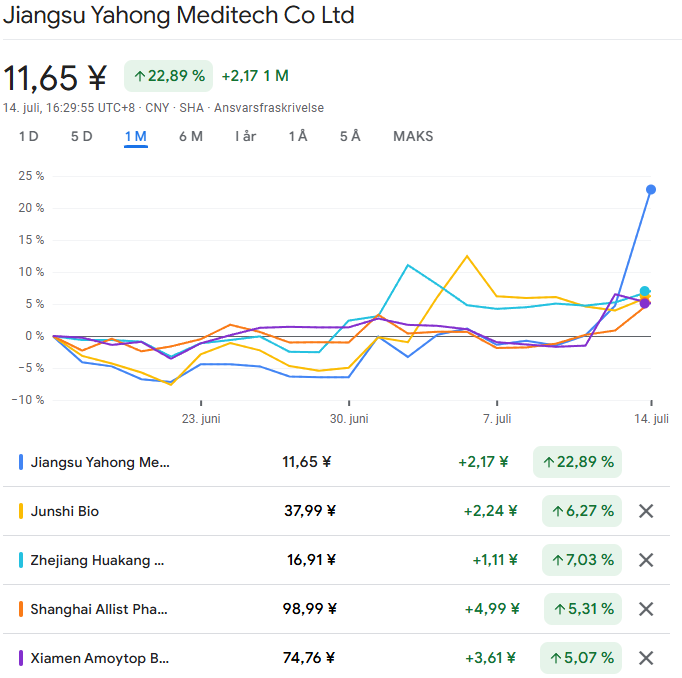Switch chart to 6 M range
The image size is (682, 678).
coord(191,137)
